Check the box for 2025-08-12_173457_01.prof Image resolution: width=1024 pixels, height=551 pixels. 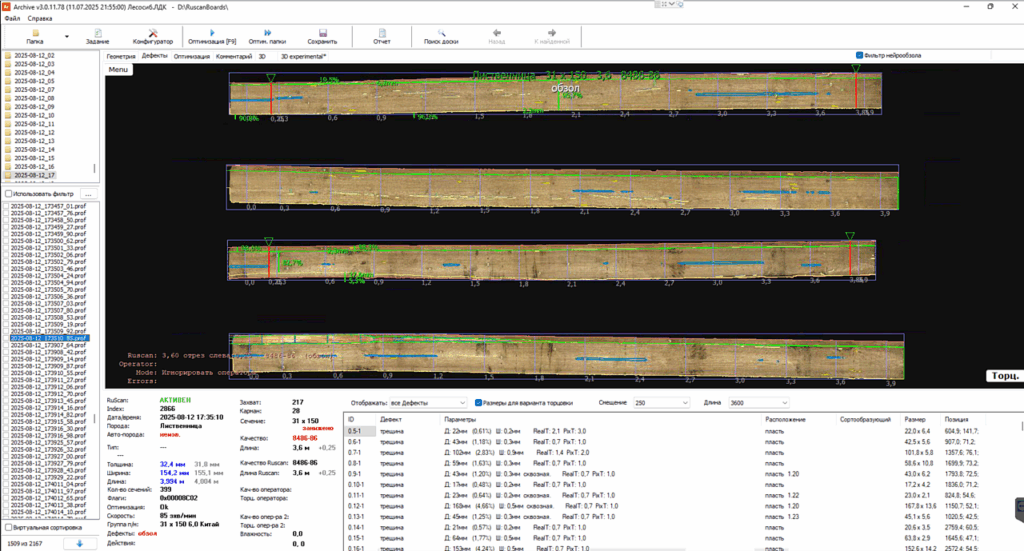[7, 206]
